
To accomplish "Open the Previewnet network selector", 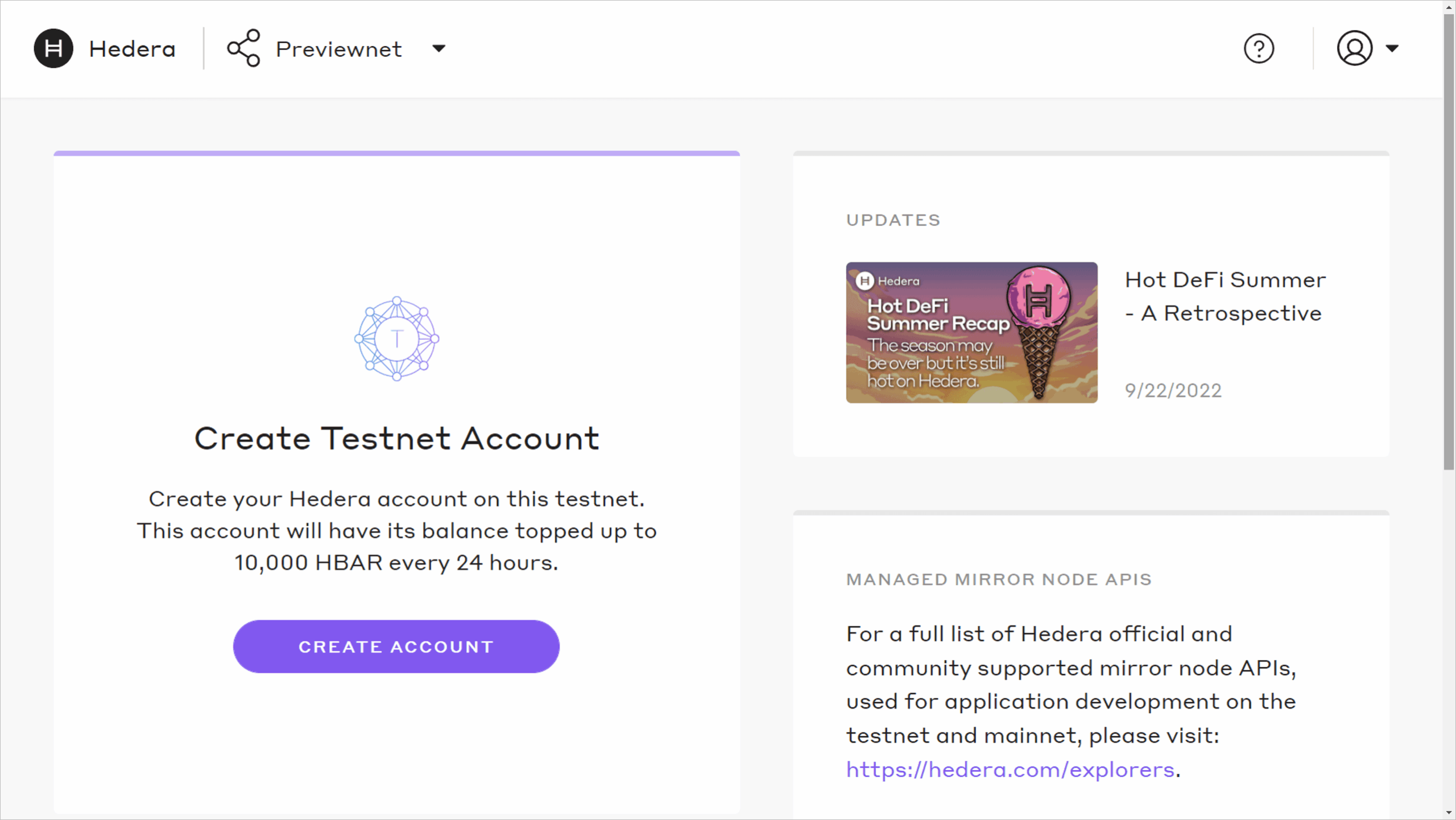I will click(339, 49).
